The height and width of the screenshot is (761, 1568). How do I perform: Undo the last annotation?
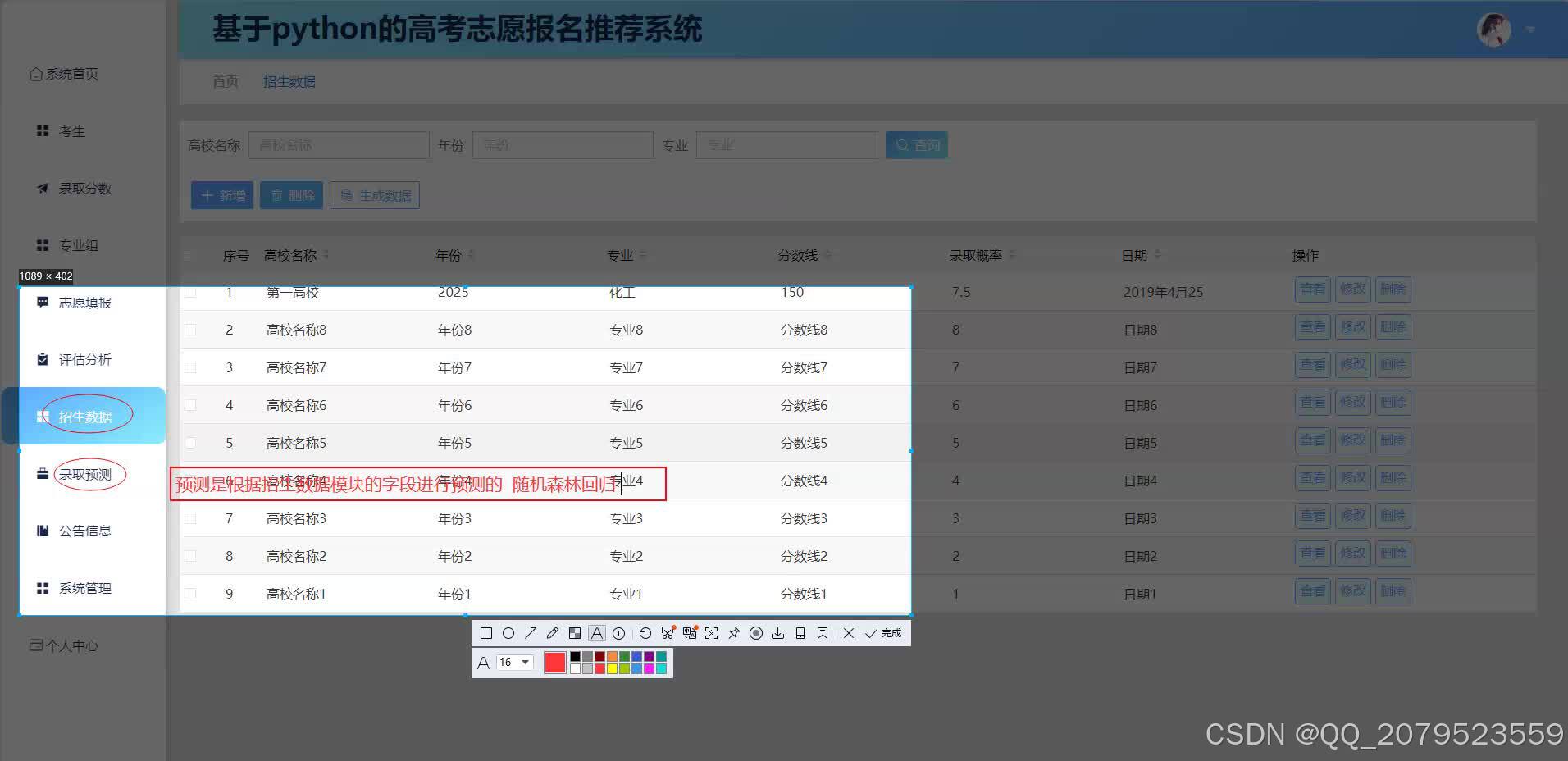tap(645, 633)
